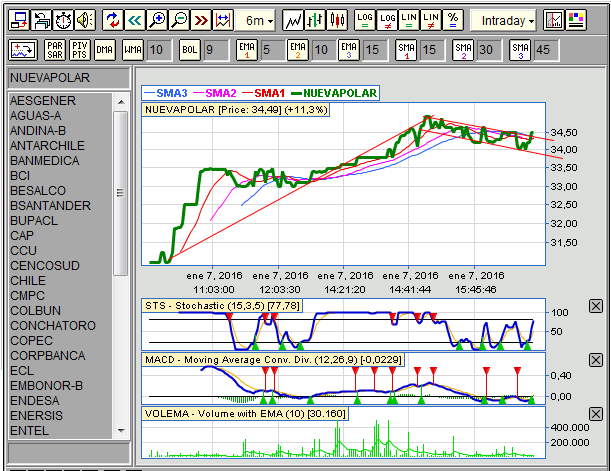
Task: Select the candlestick chart icon
Action: coord(337,20)
